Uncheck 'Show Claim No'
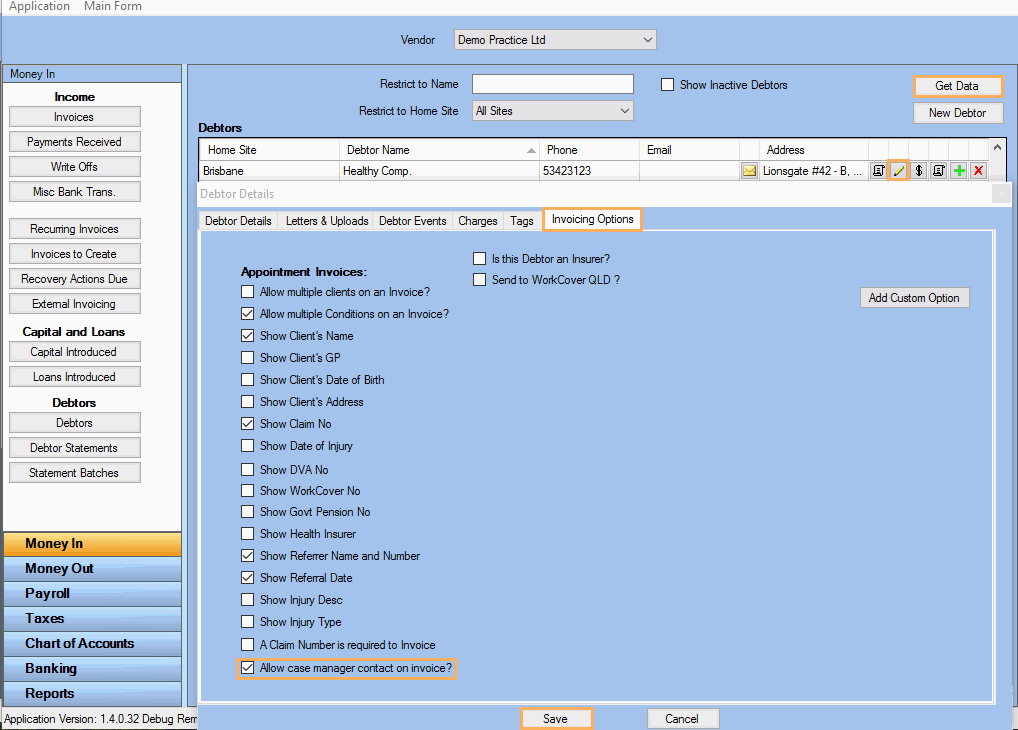1018x730 pixels. click(247, 422)
